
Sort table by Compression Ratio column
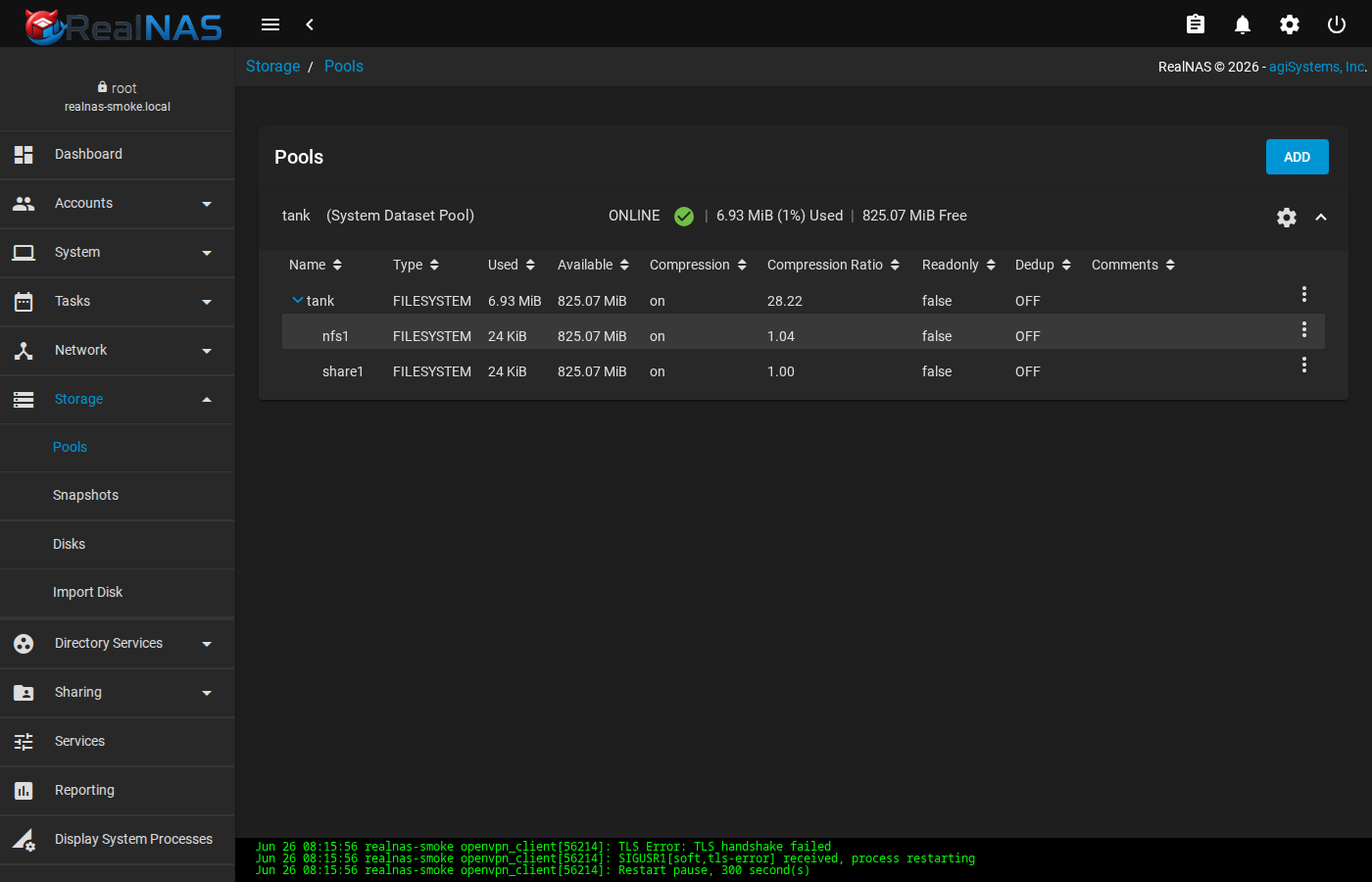click(x=834, y=265)
